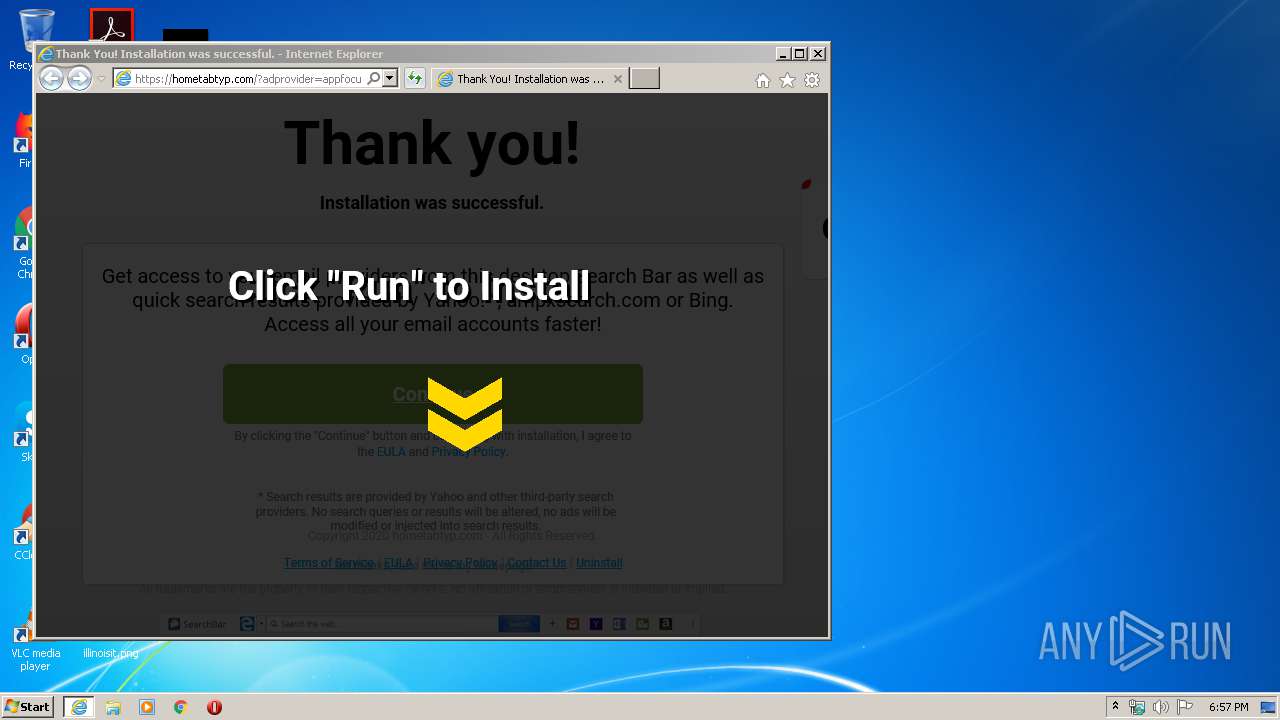The height and width of the screenshot is (720, 1280).
Task: Open the Contact Us footer link
Action: 536,563
